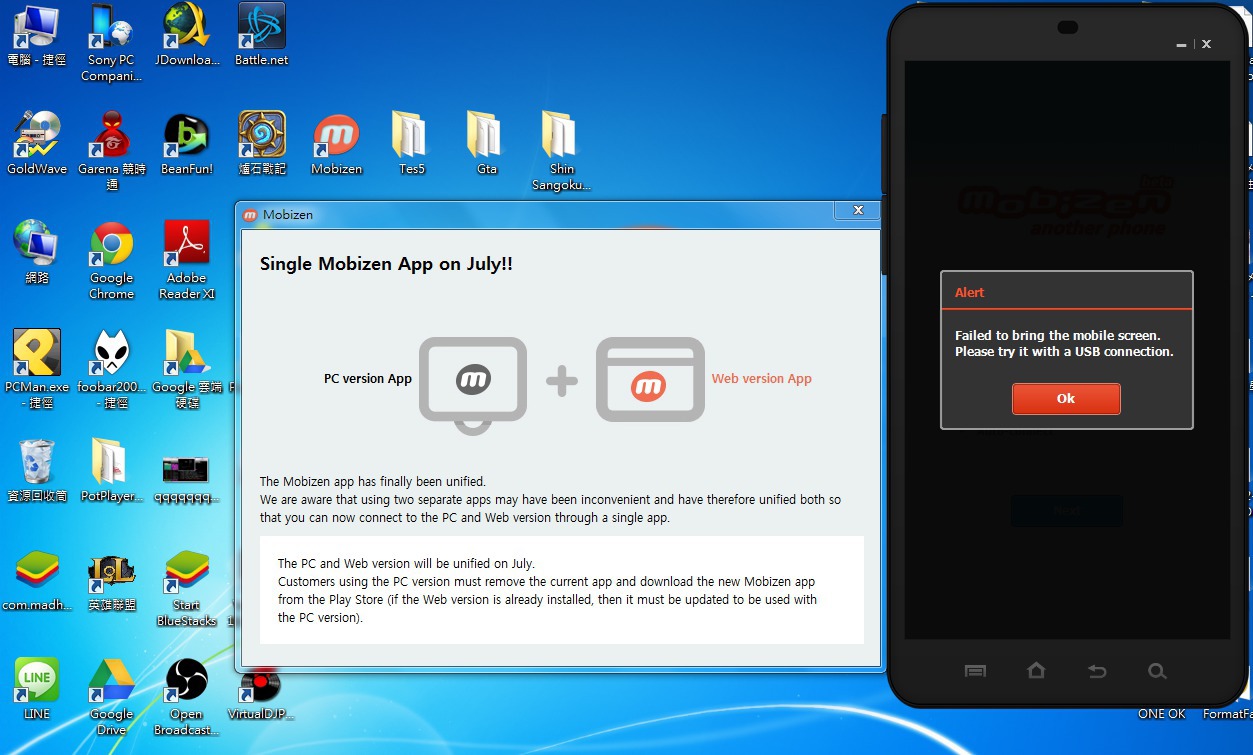Click the Web version App browser icon
Viewport: 1253px width, 755px height.
[650, 379]
